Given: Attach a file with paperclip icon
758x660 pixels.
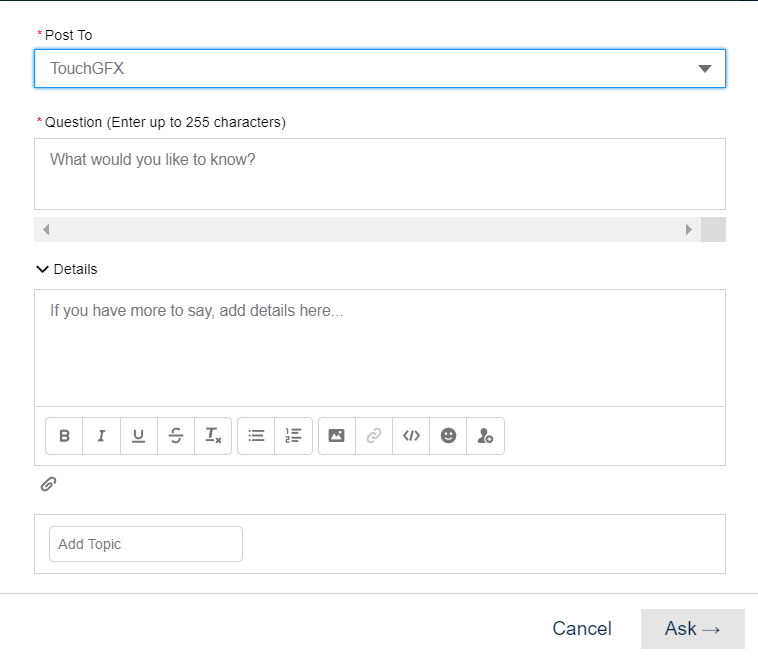Looking at the screenshot, I should click(x=48, y=484).
